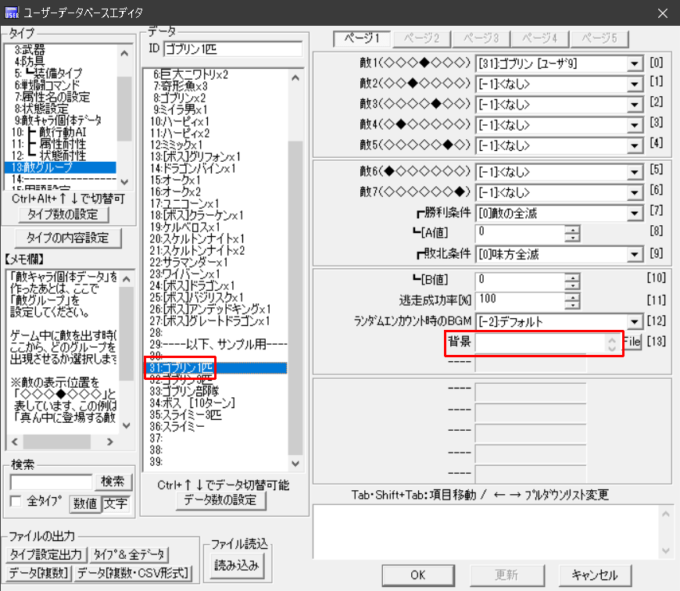The height and width of the screenshot is (591, 680).
Task: Click the File button beside 背景
Action: coord(631,343)
